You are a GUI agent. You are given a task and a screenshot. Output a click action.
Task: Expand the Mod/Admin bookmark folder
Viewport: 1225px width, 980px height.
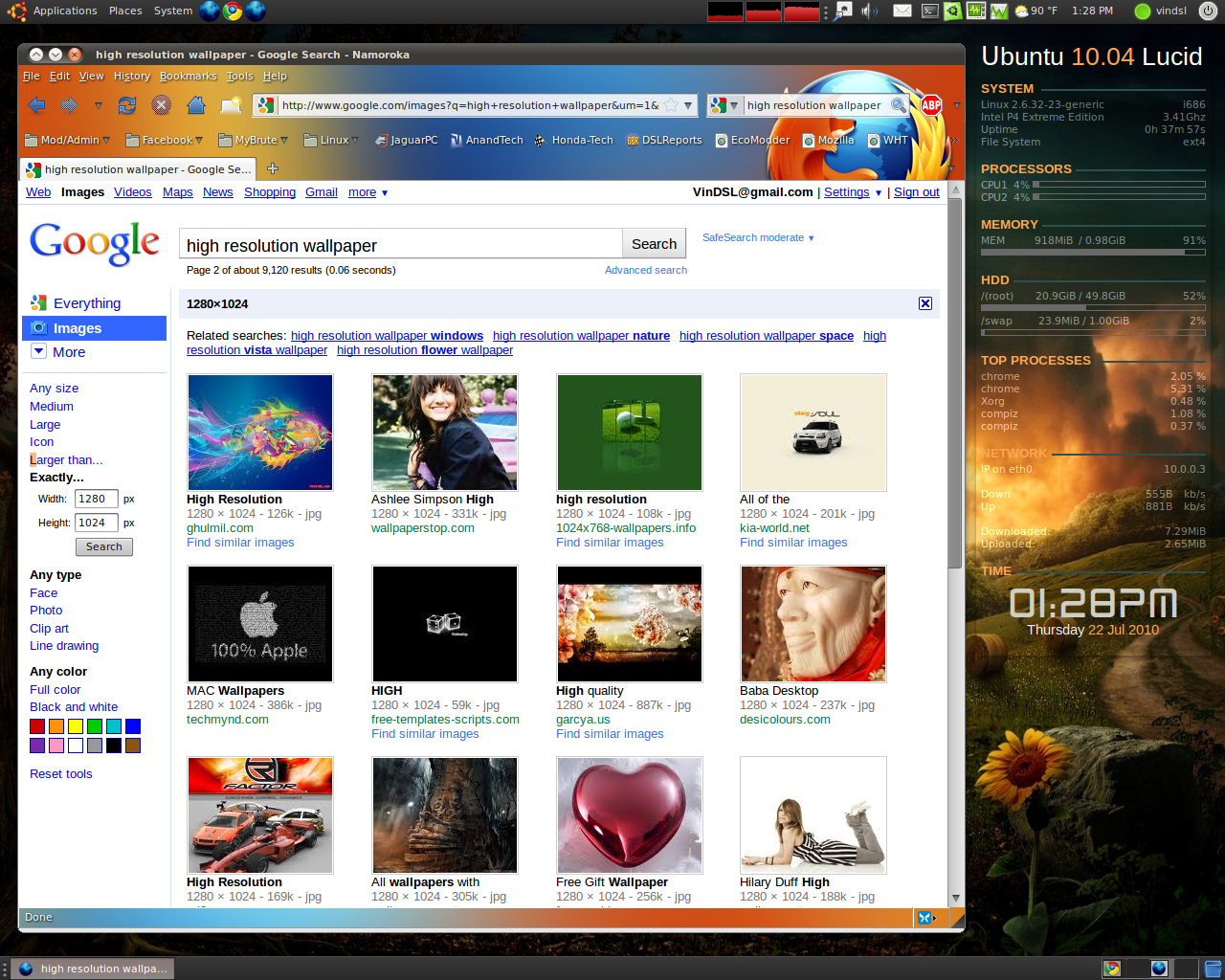(67, 140)
